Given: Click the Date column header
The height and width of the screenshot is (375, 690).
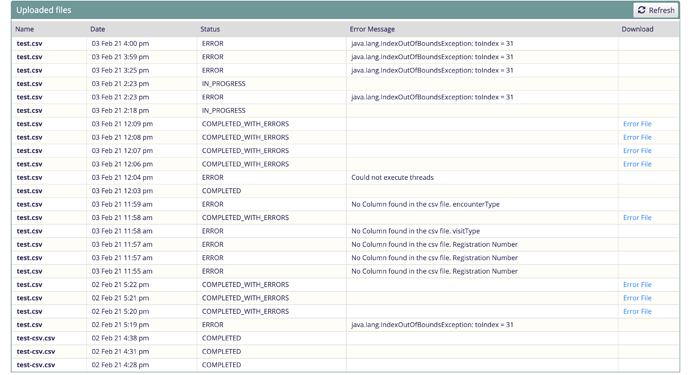Looking at the screenshot, I should (x=98, y=29).
